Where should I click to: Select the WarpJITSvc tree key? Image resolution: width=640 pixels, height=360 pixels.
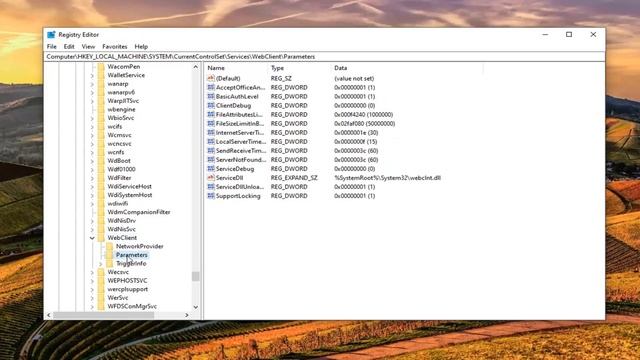tap(123, 101)
